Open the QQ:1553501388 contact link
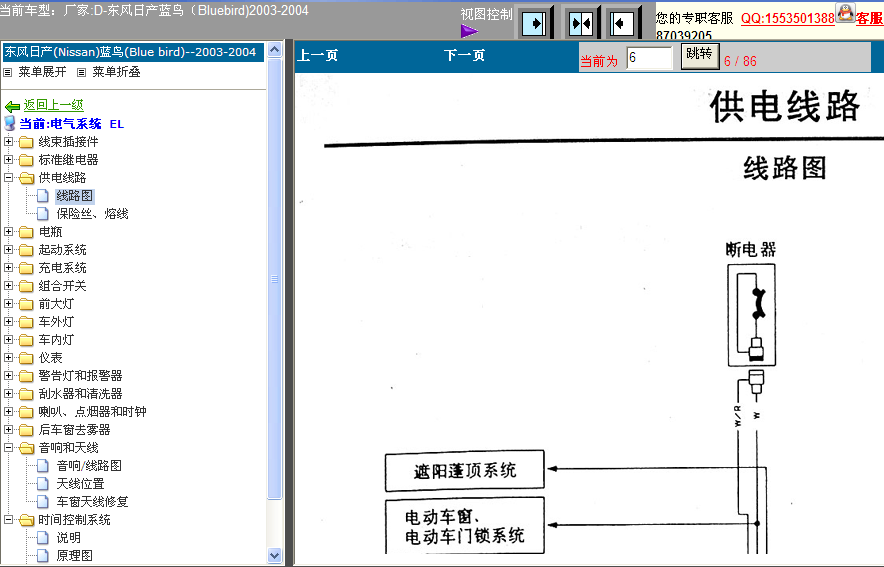Image resolution: width=884 pixels, height=567 pixels. tap(788, 19)
